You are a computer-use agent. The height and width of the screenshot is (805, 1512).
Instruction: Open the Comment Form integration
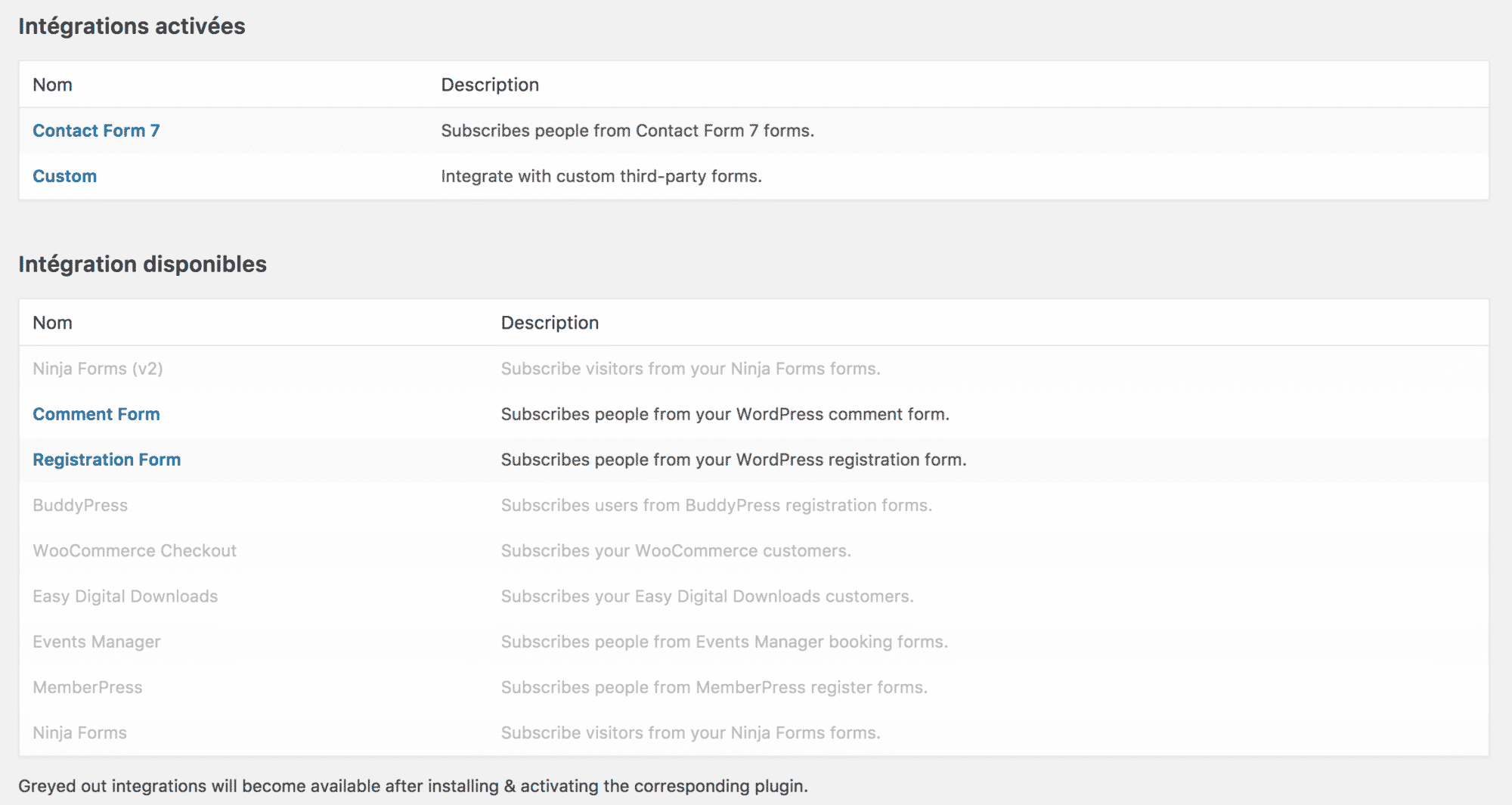[x=96, y=413]
